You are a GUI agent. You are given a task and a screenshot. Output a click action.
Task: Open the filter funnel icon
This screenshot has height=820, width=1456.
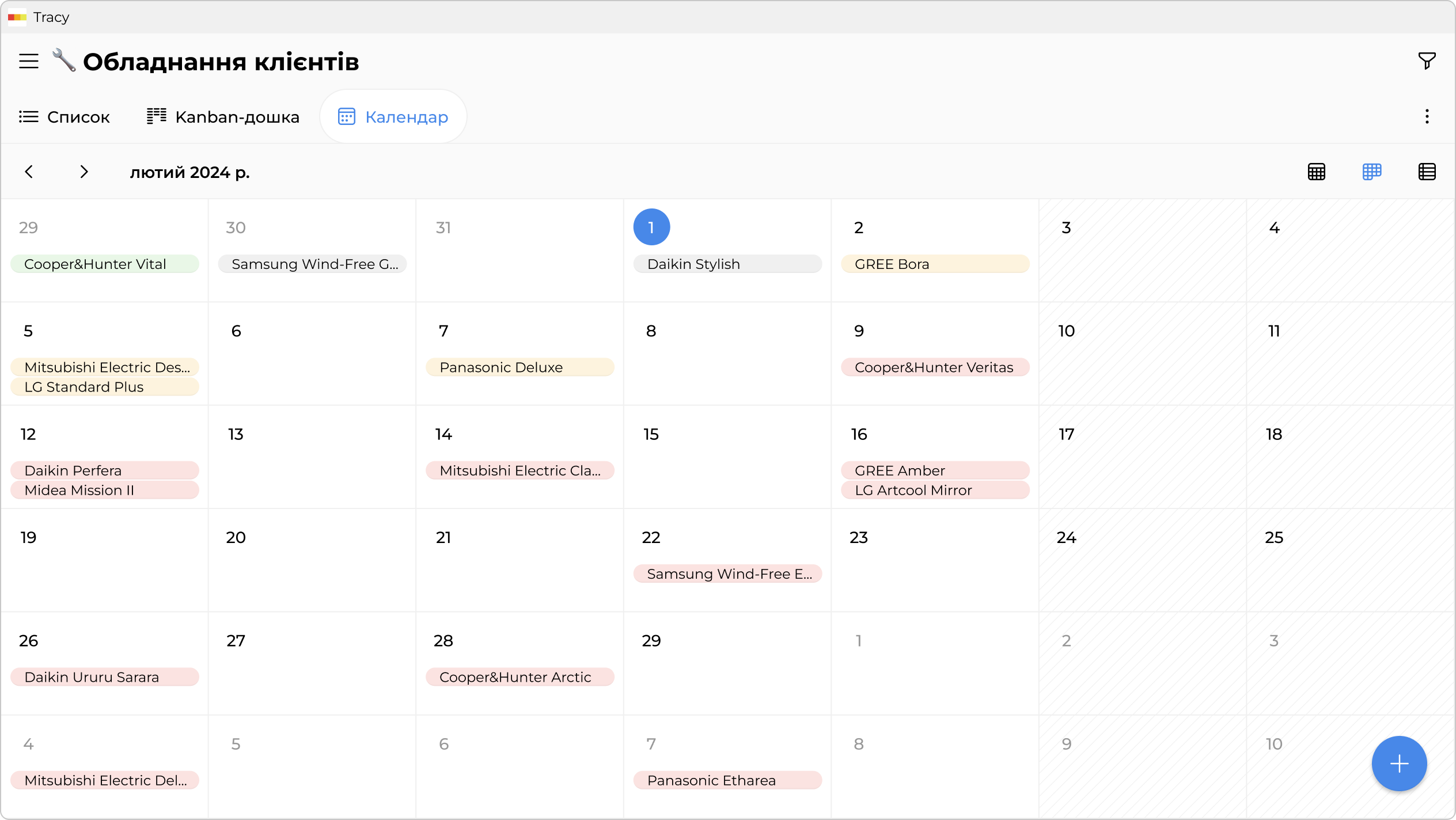click(1427, 60)
